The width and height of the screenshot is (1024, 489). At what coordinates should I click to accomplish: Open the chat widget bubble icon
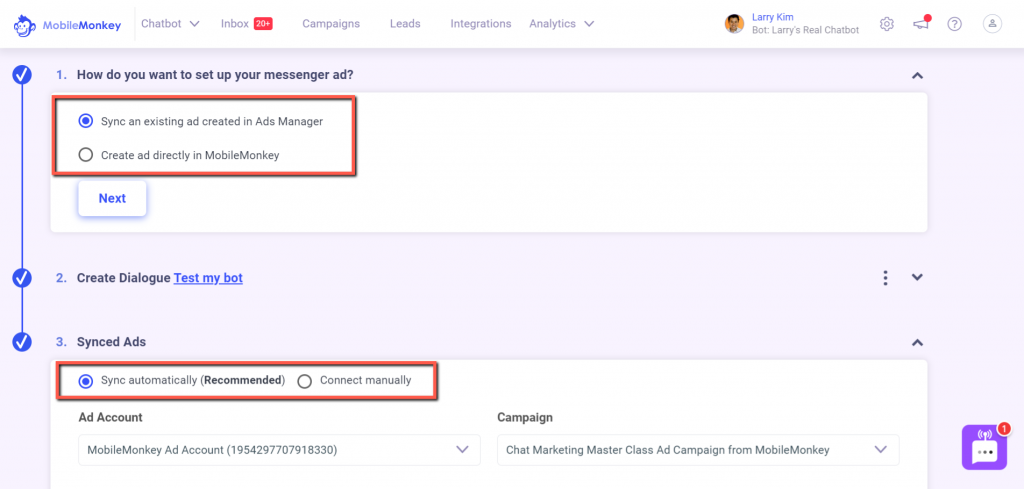[x=985, y=448]
